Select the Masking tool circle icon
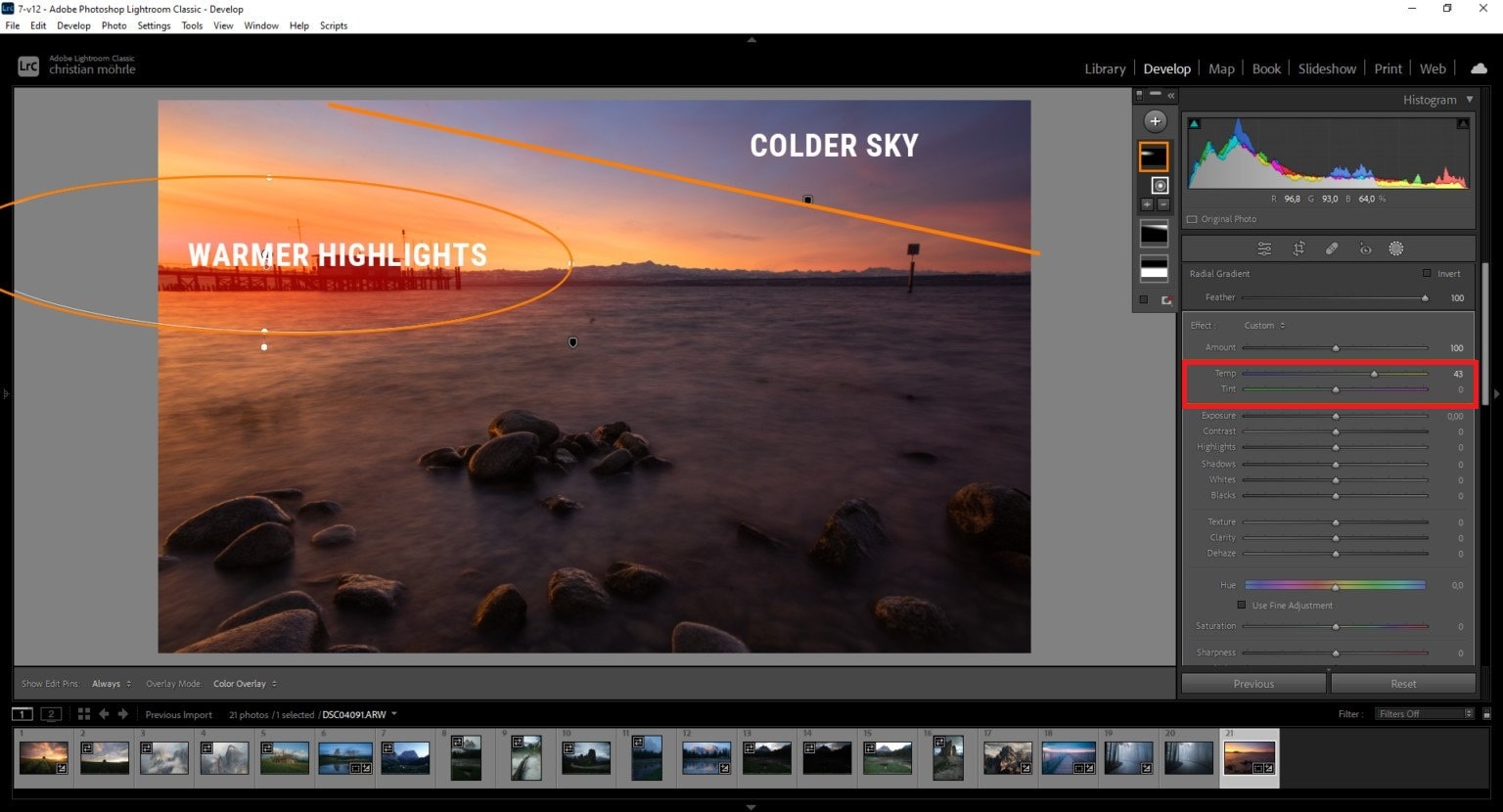 point(1396,248)
